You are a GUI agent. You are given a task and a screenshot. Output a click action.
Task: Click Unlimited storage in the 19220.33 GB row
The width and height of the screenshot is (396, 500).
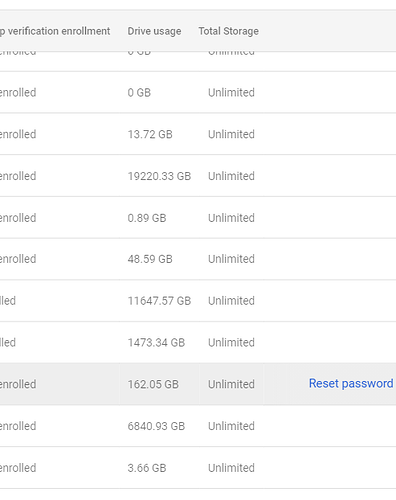click(x=231, y=176)
